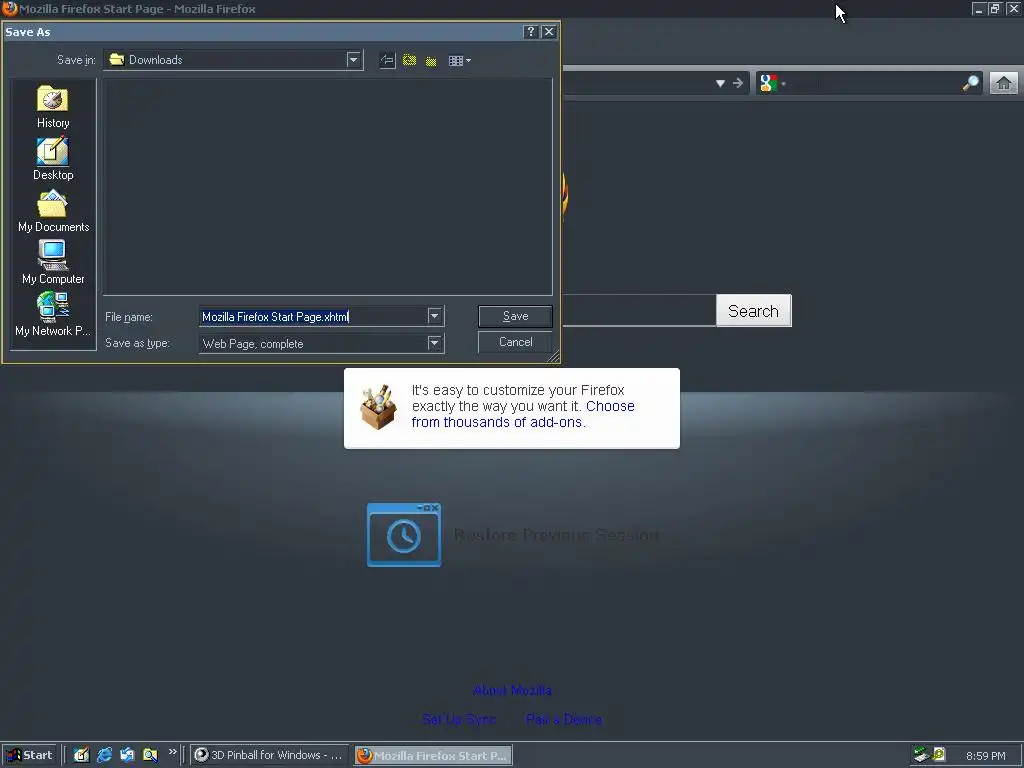
Task: Click the Set Up Sync link
Action: coord(459,719)
